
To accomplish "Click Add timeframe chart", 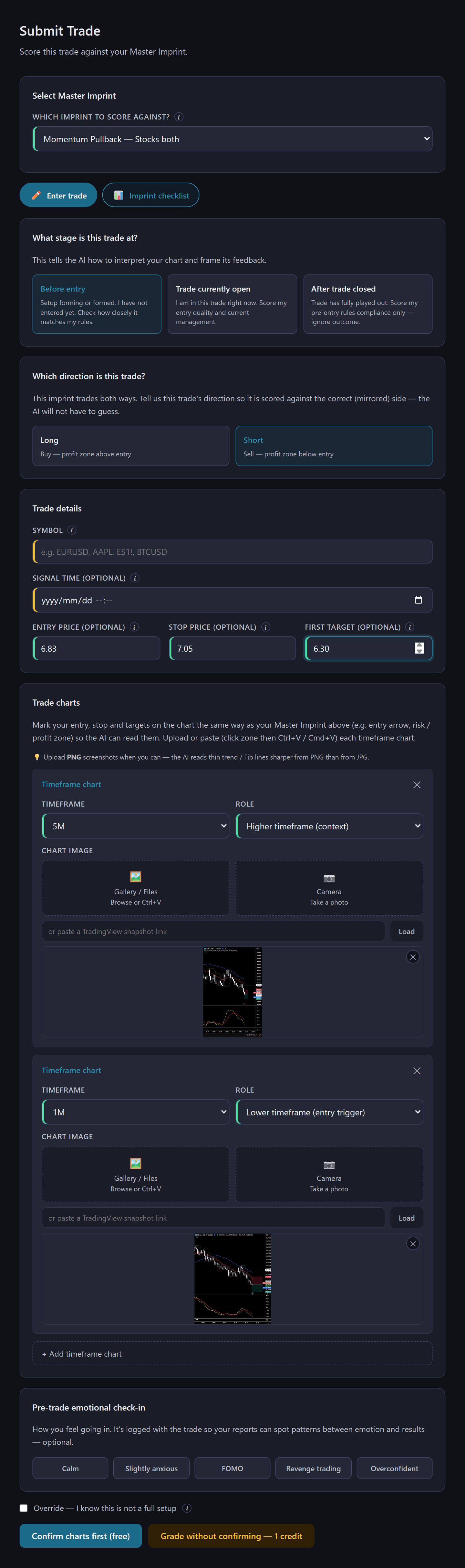I will click(x=232, y=1354).
